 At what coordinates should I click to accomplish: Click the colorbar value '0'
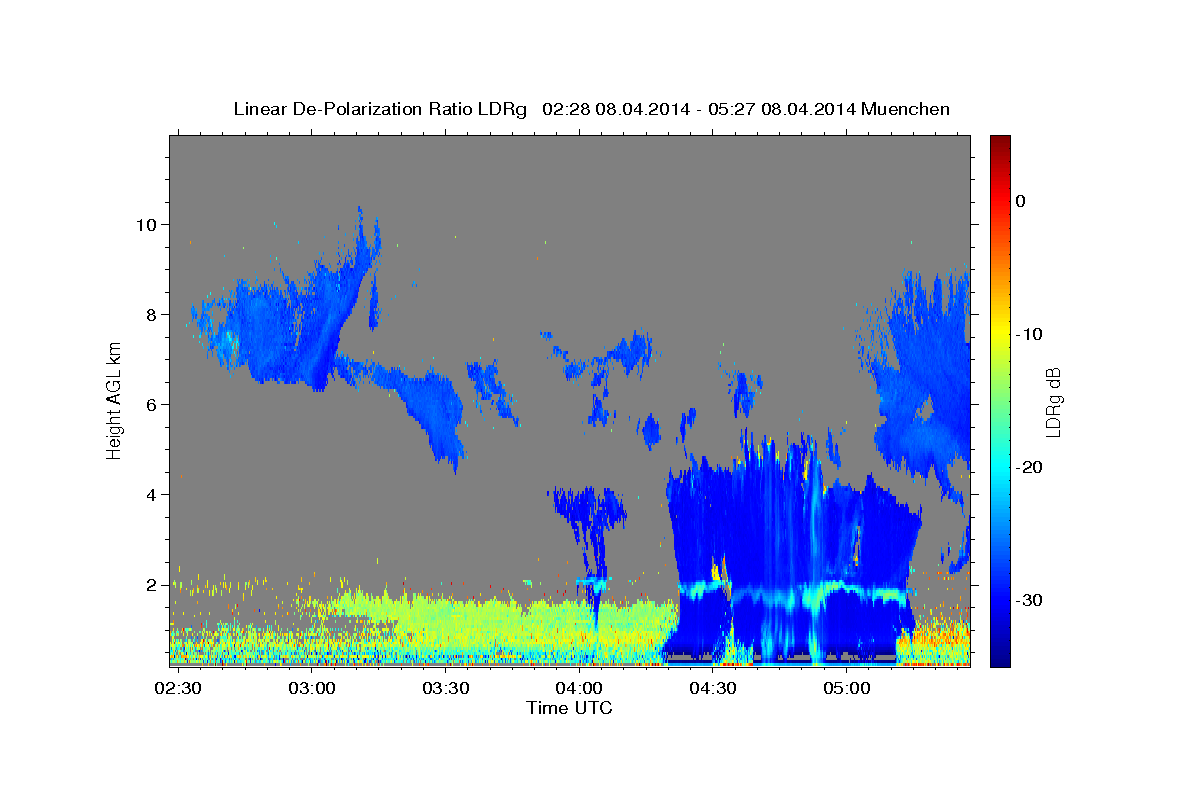[x=1021, y=201]
